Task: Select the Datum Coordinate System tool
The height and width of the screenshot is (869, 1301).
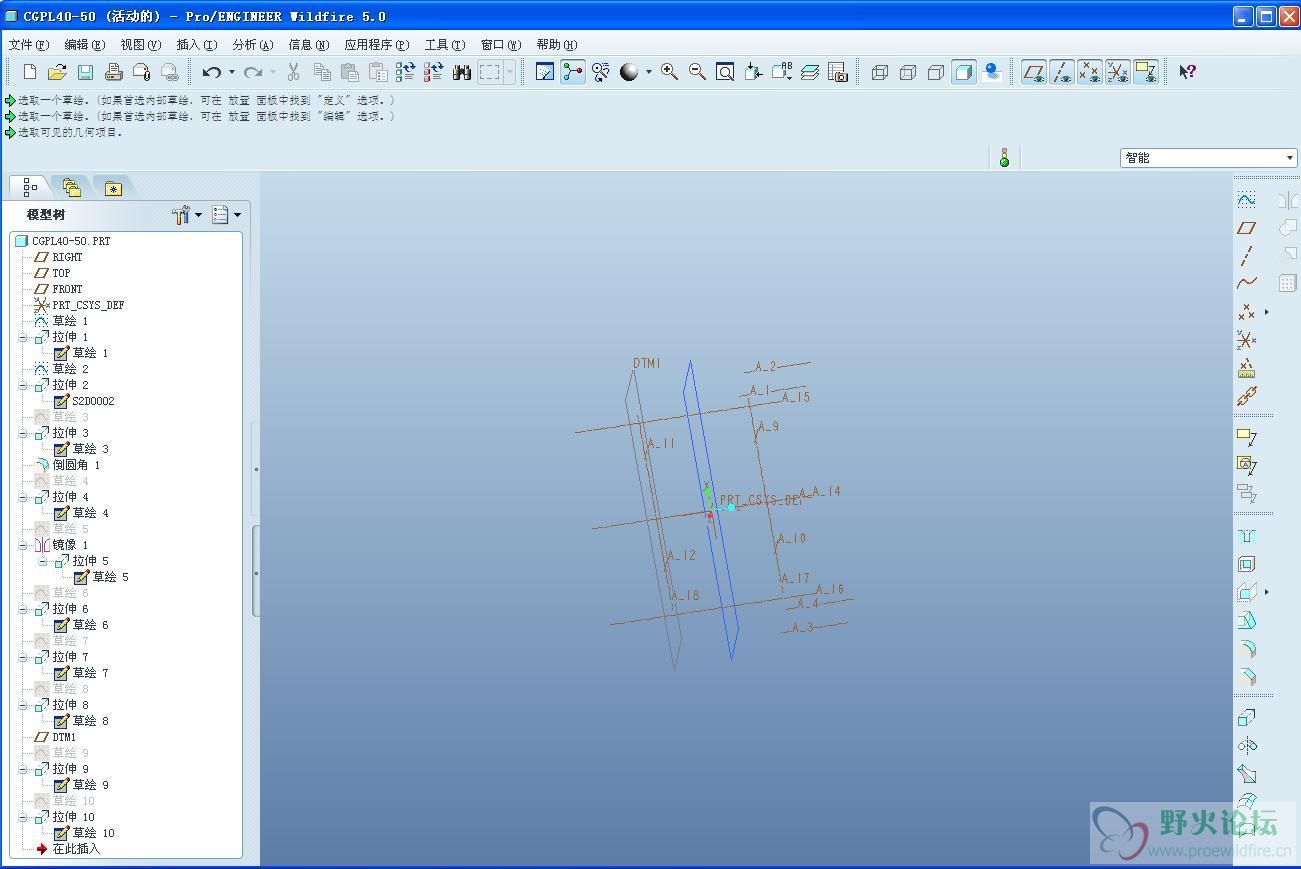Action: (1246, 340)
